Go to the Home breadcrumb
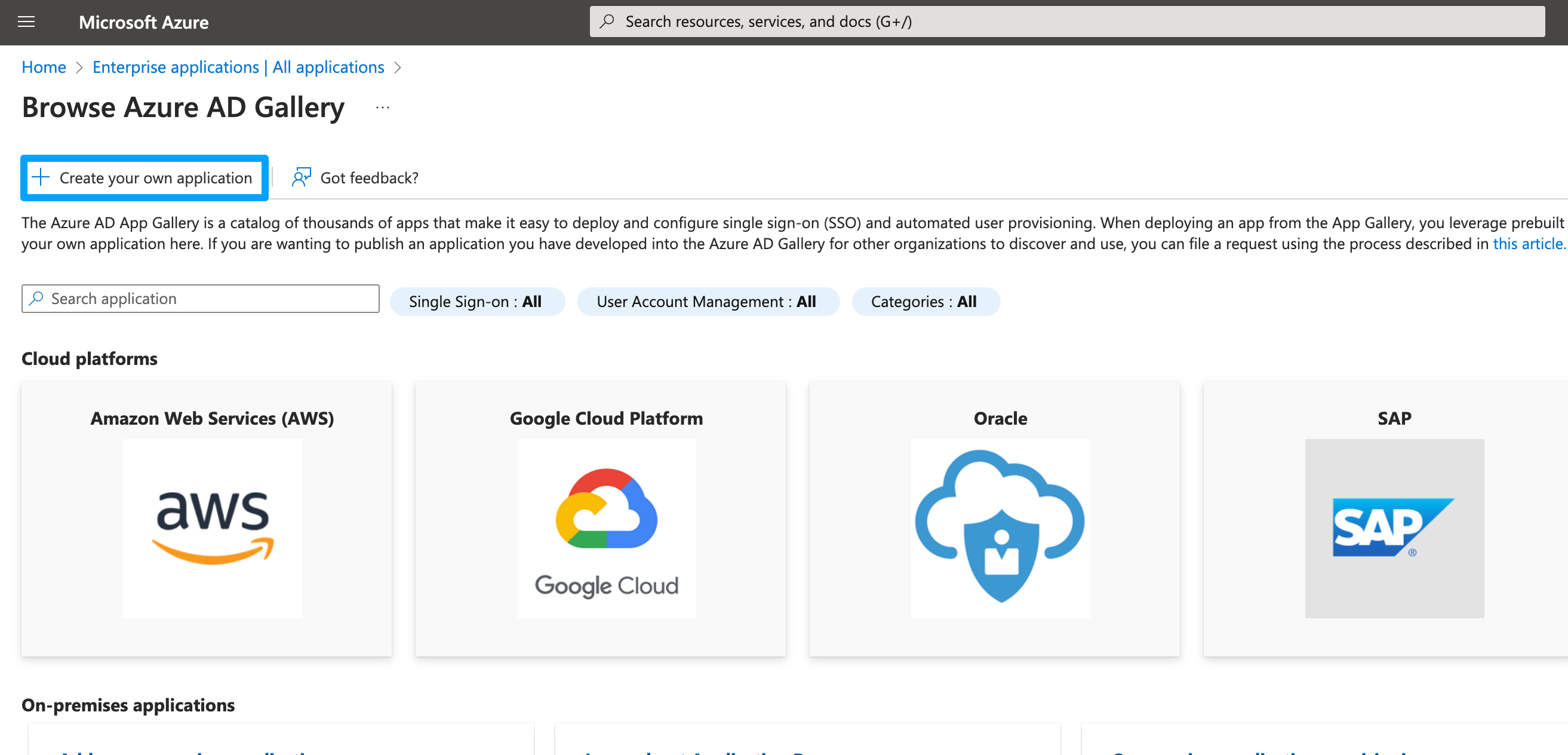1568x755 pixels. 44,67
